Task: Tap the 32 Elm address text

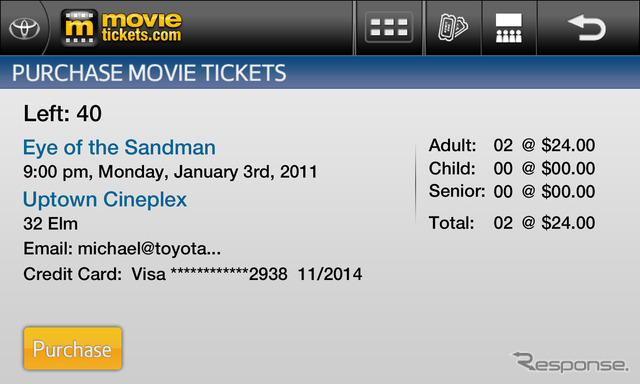Action: pos(51,224)
